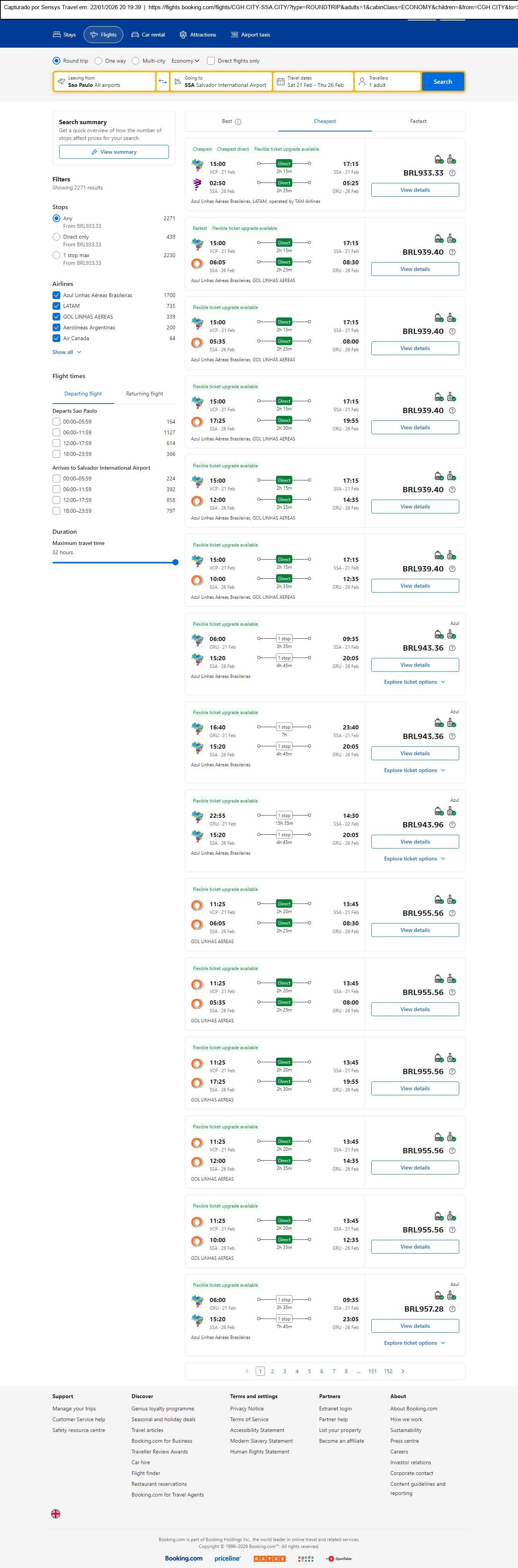Click the maximum travel time slider handle
The height and width of the screenshot is (1568, 518).
(175, 562)
